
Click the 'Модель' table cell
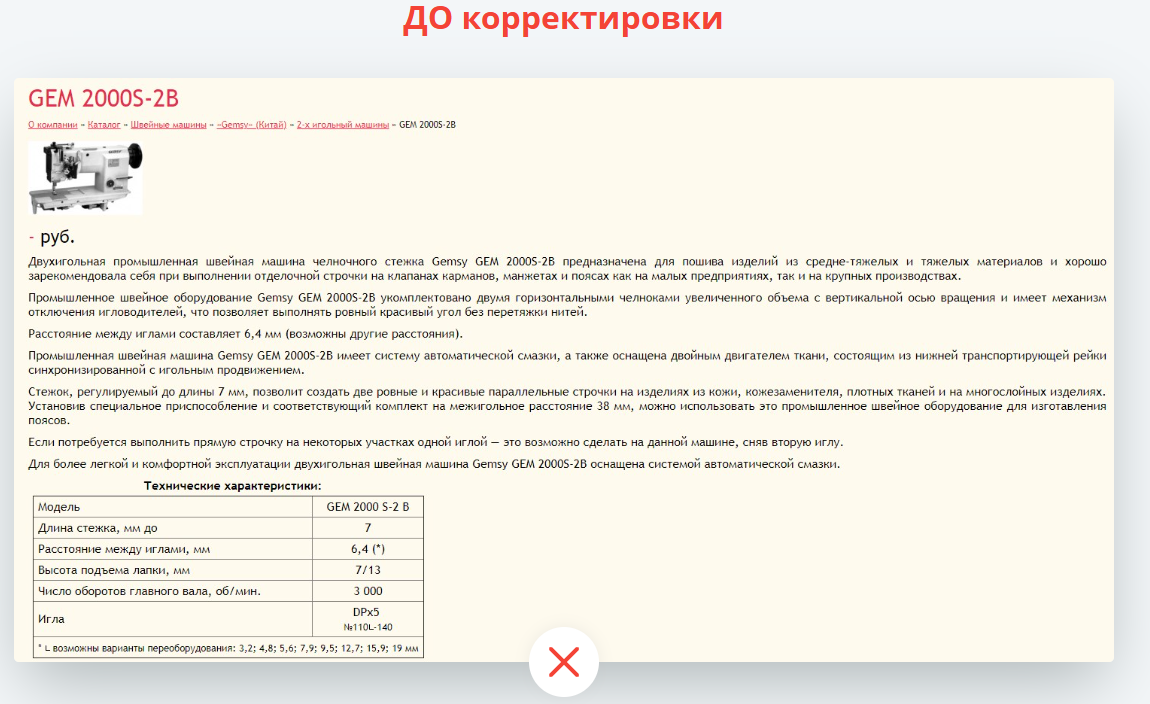[x=173, y=507]
